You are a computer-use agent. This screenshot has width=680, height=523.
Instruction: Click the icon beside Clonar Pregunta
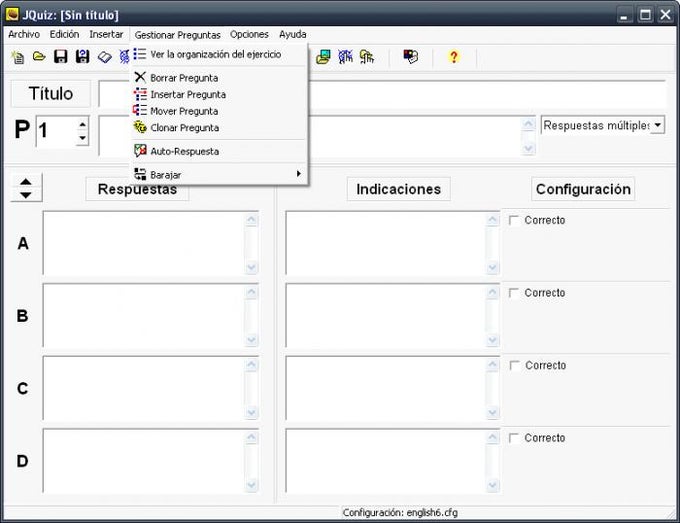[x=140, y=127]
